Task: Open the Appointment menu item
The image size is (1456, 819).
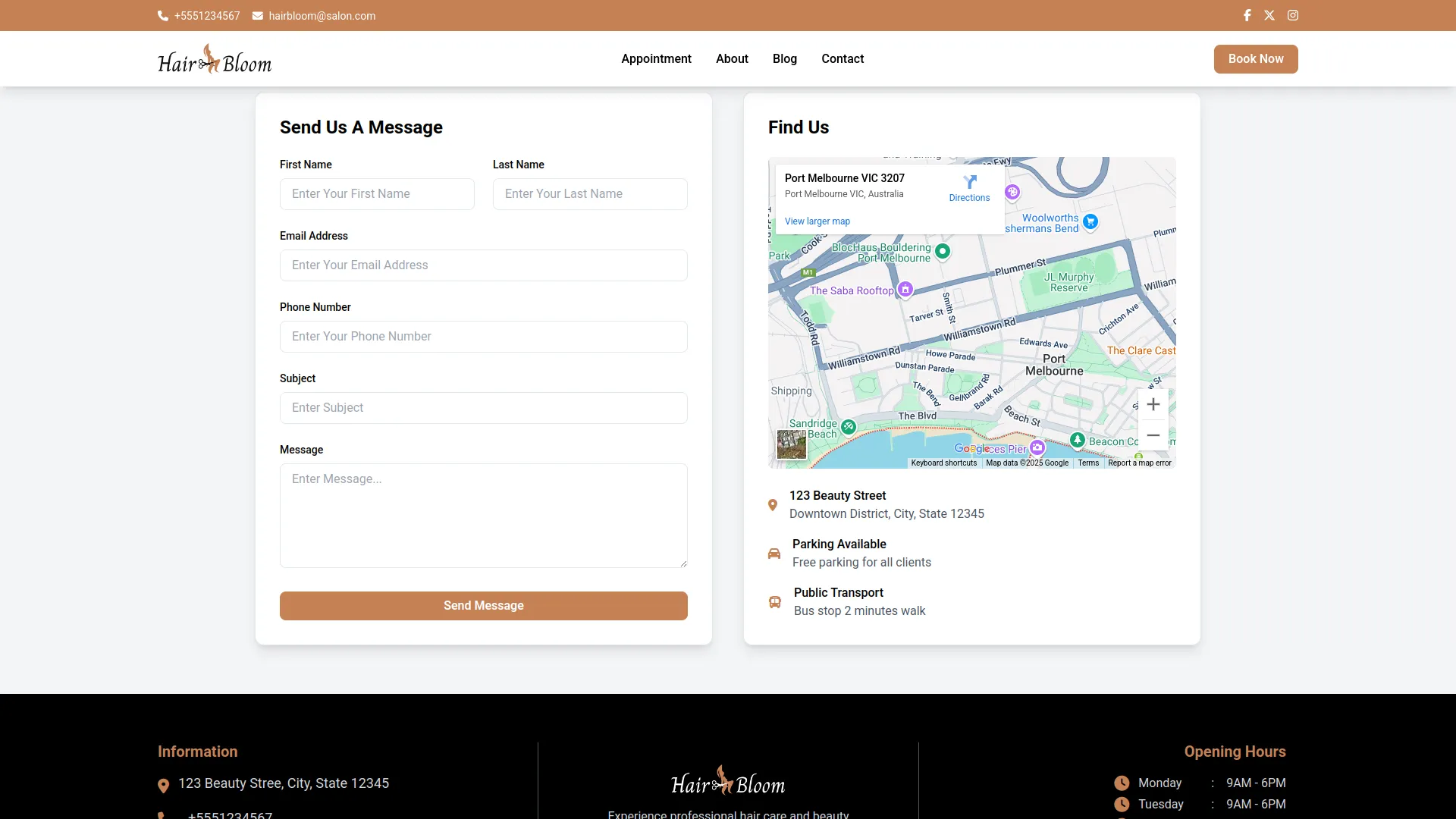Action: click(x=656, y=58)
